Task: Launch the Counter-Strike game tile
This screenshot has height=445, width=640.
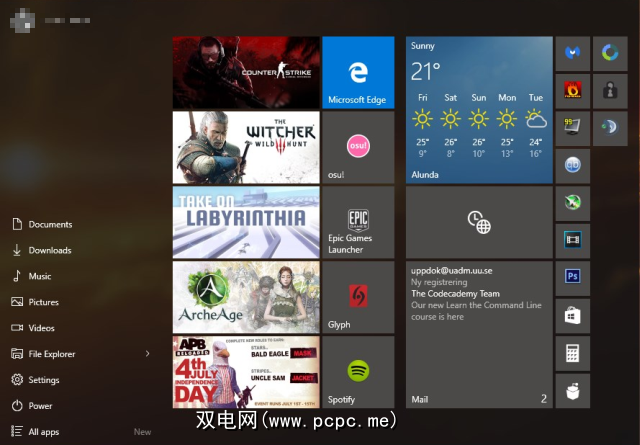Action: click(246, 72)
